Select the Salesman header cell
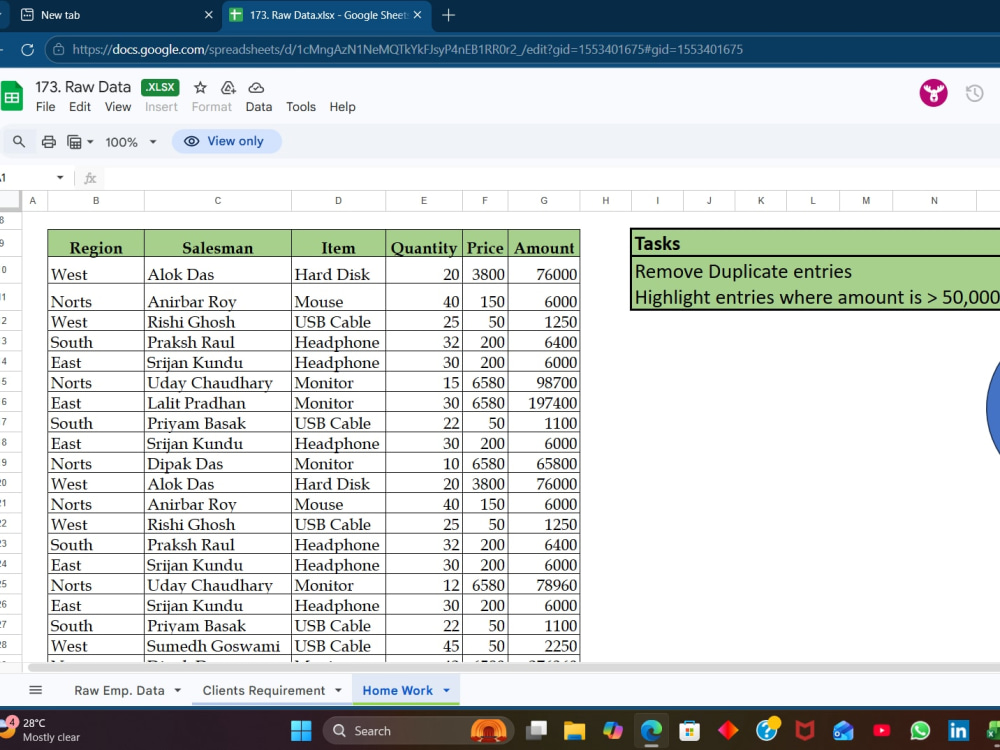This screenshot has height=750, width=1000. (x=217, y=244)
